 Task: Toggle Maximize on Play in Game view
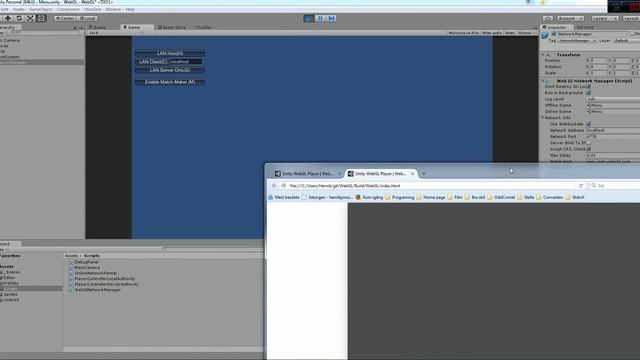463,33
